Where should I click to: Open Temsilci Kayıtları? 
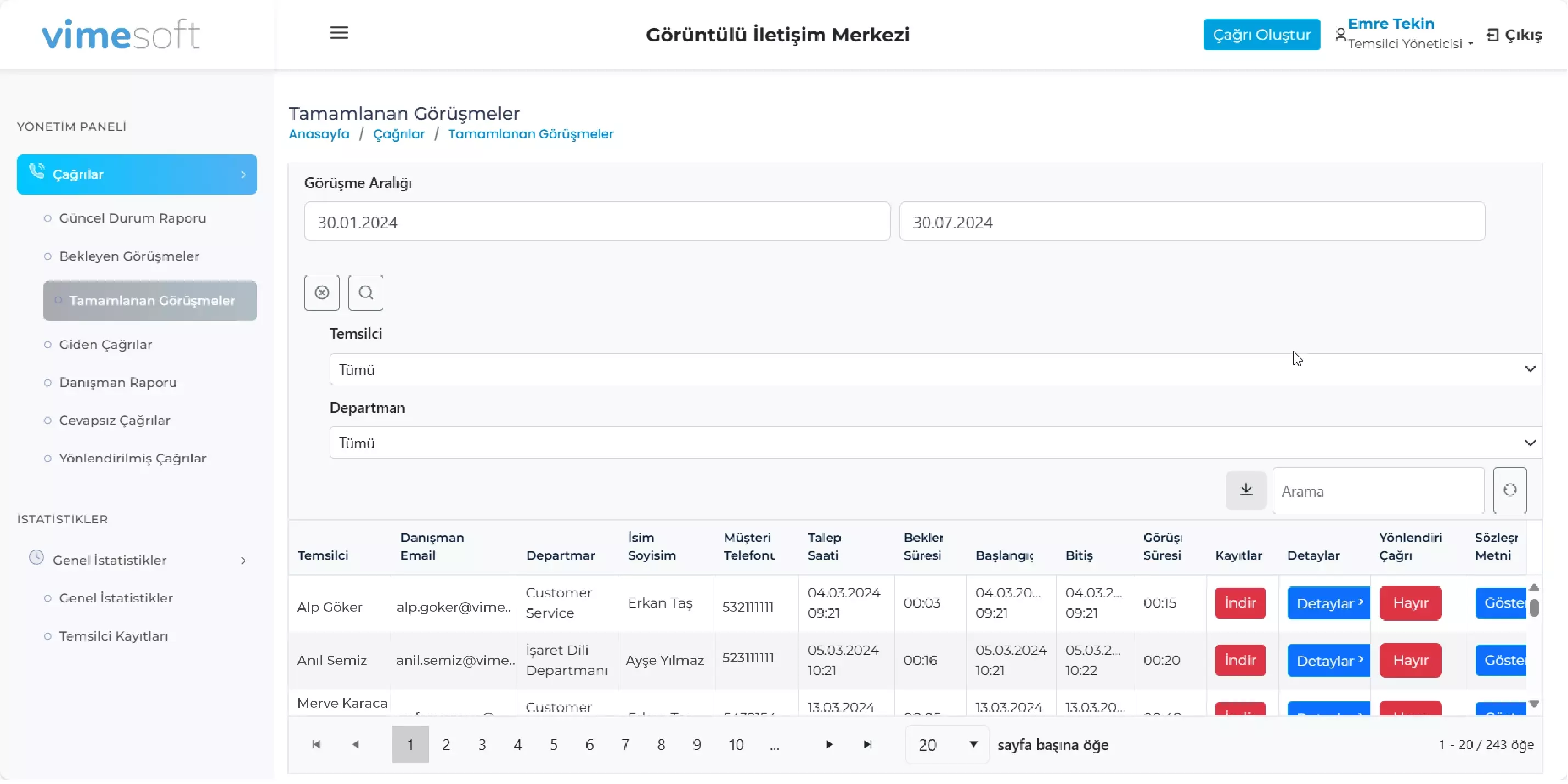coord(113,636)
